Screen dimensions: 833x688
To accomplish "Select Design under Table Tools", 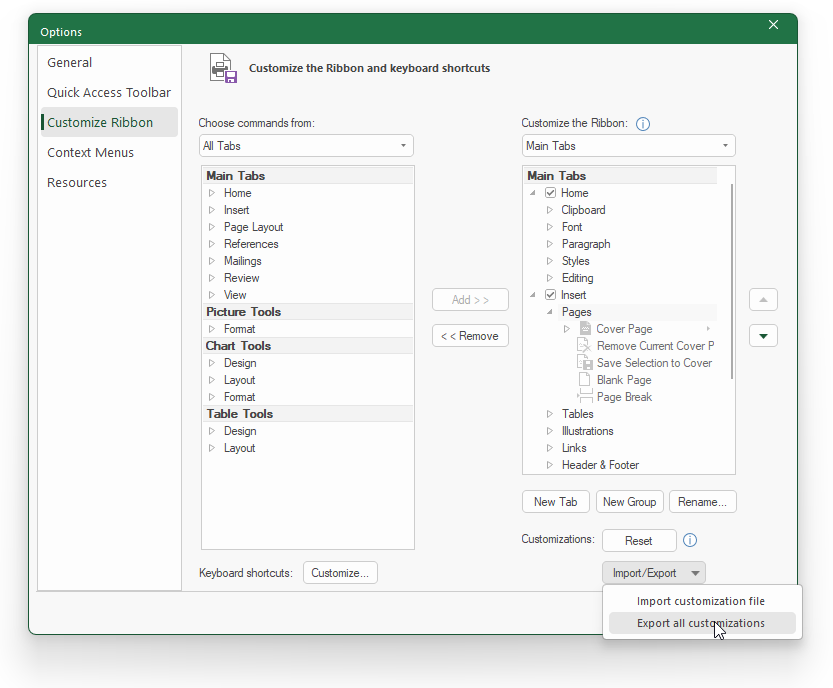I will (240, 431).
